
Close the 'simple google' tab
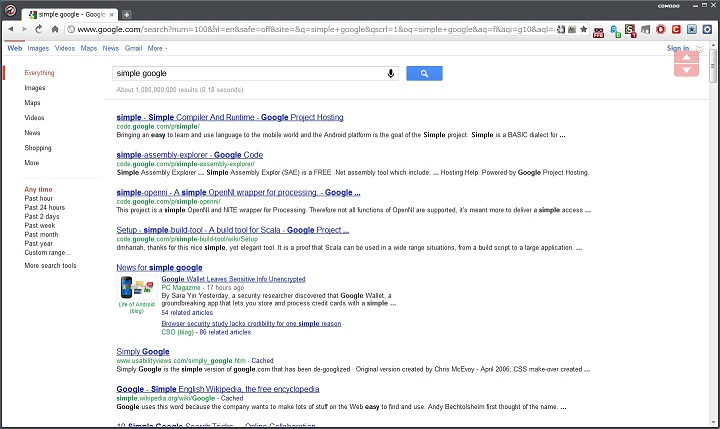[112, 15]
